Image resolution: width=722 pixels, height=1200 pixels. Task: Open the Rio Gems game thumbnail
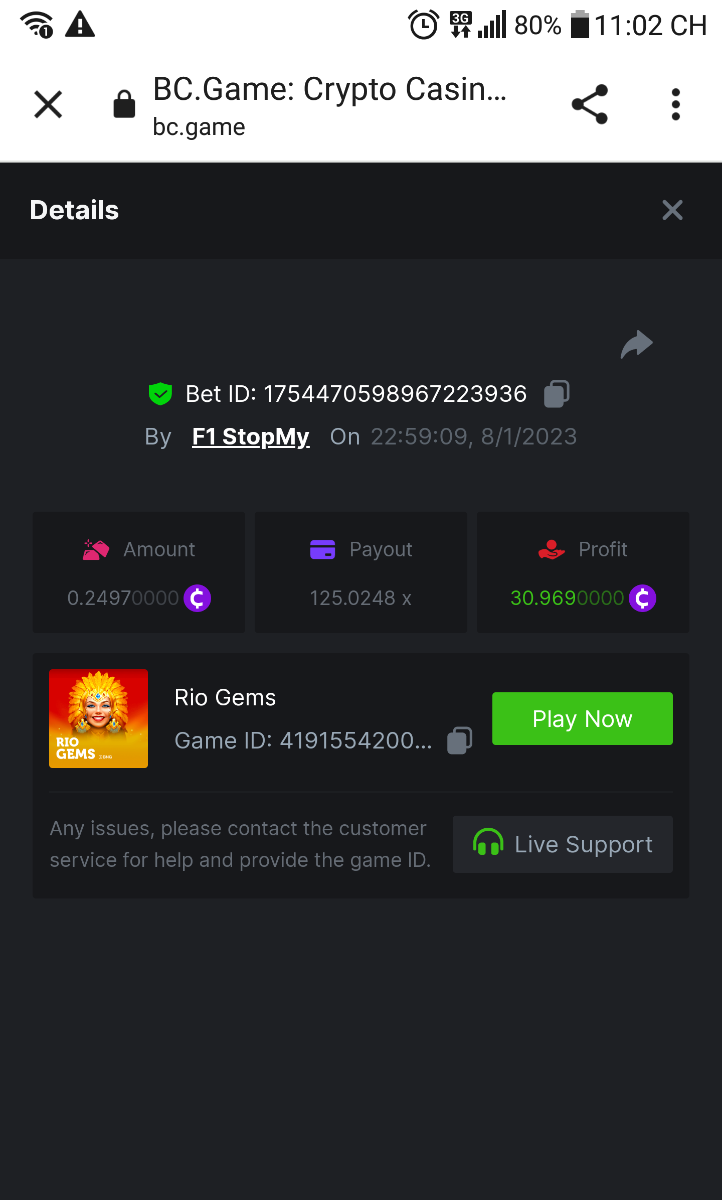(98, 719)
